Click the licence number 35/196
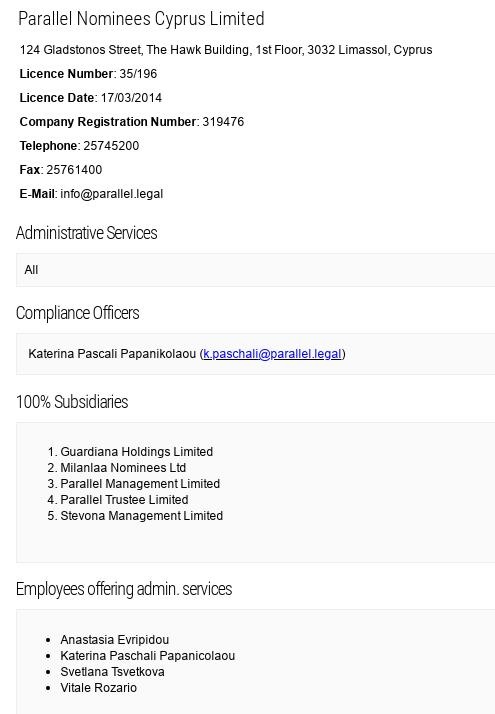This screenshot has width=495, height=714. click(x=138, y=74)
